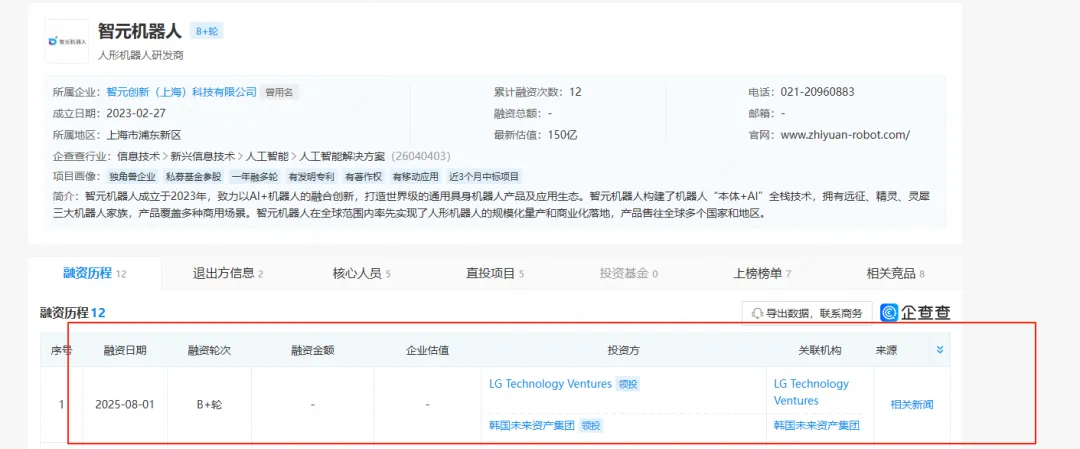This screenshot has width=1080, height=449.
Task: Expand table columns with double-chevron icon
Action: pos(939,350)
